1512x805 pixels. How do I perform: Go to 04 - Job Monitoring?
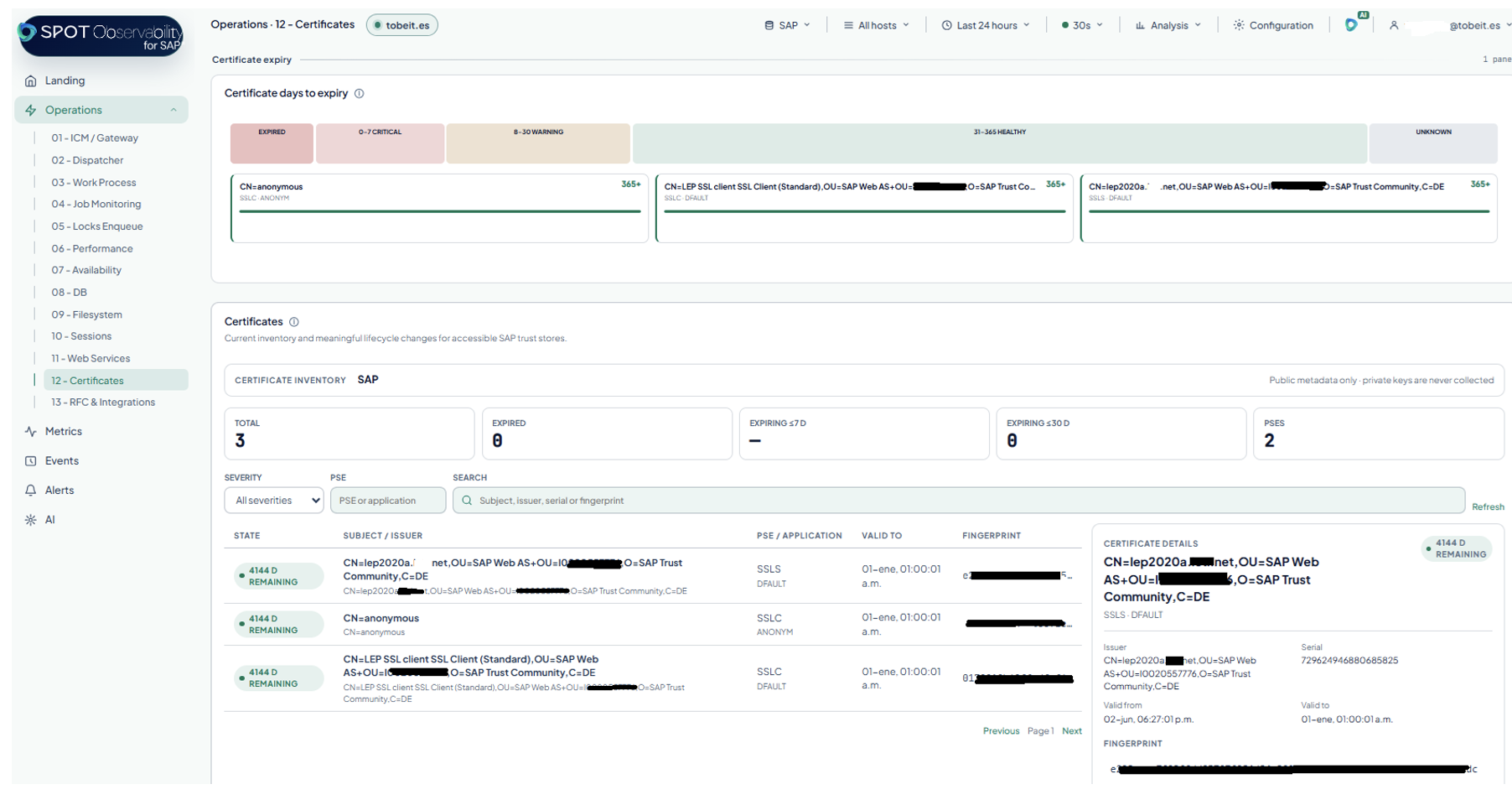96,204
